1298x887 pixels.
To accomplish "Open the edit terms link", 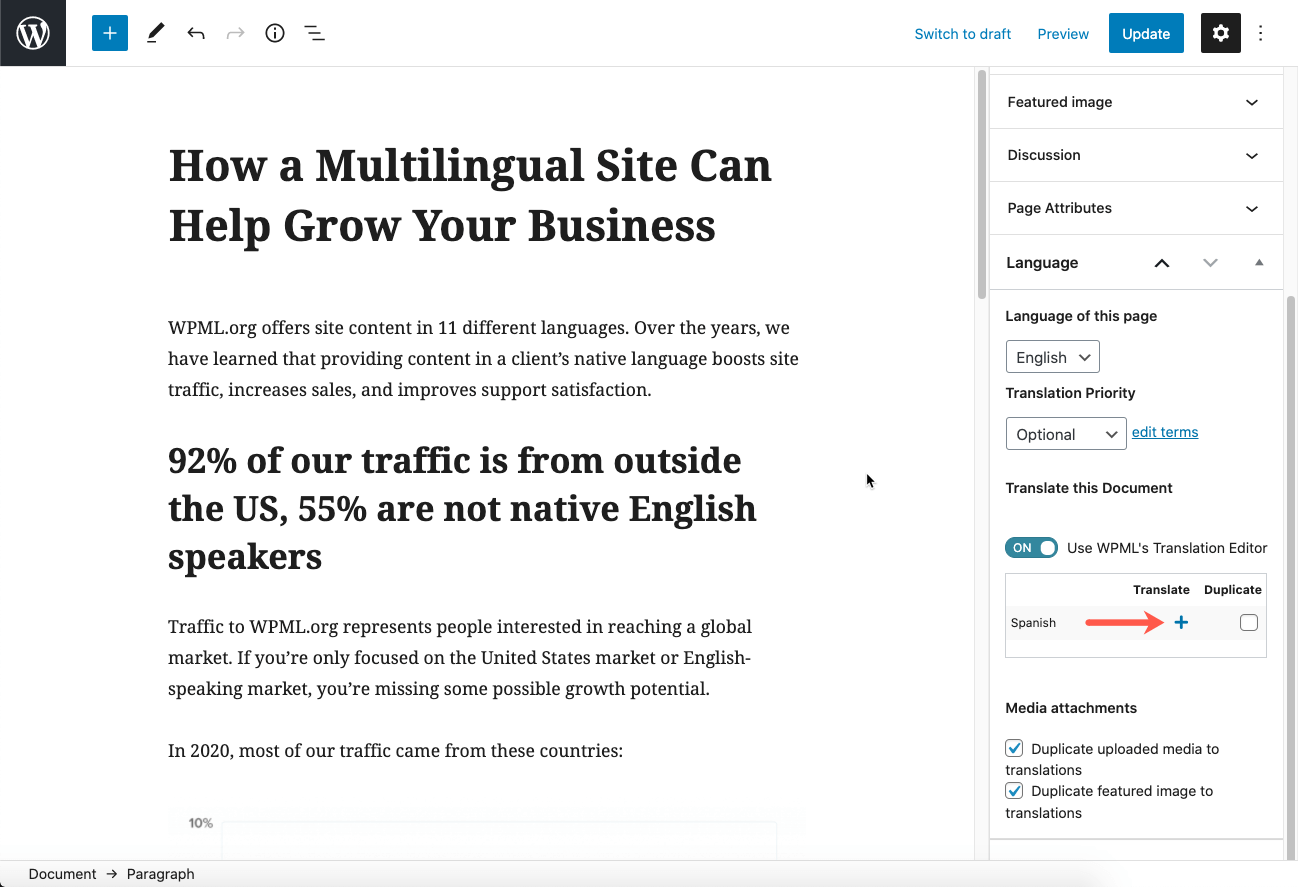I will coord(1165,432).
